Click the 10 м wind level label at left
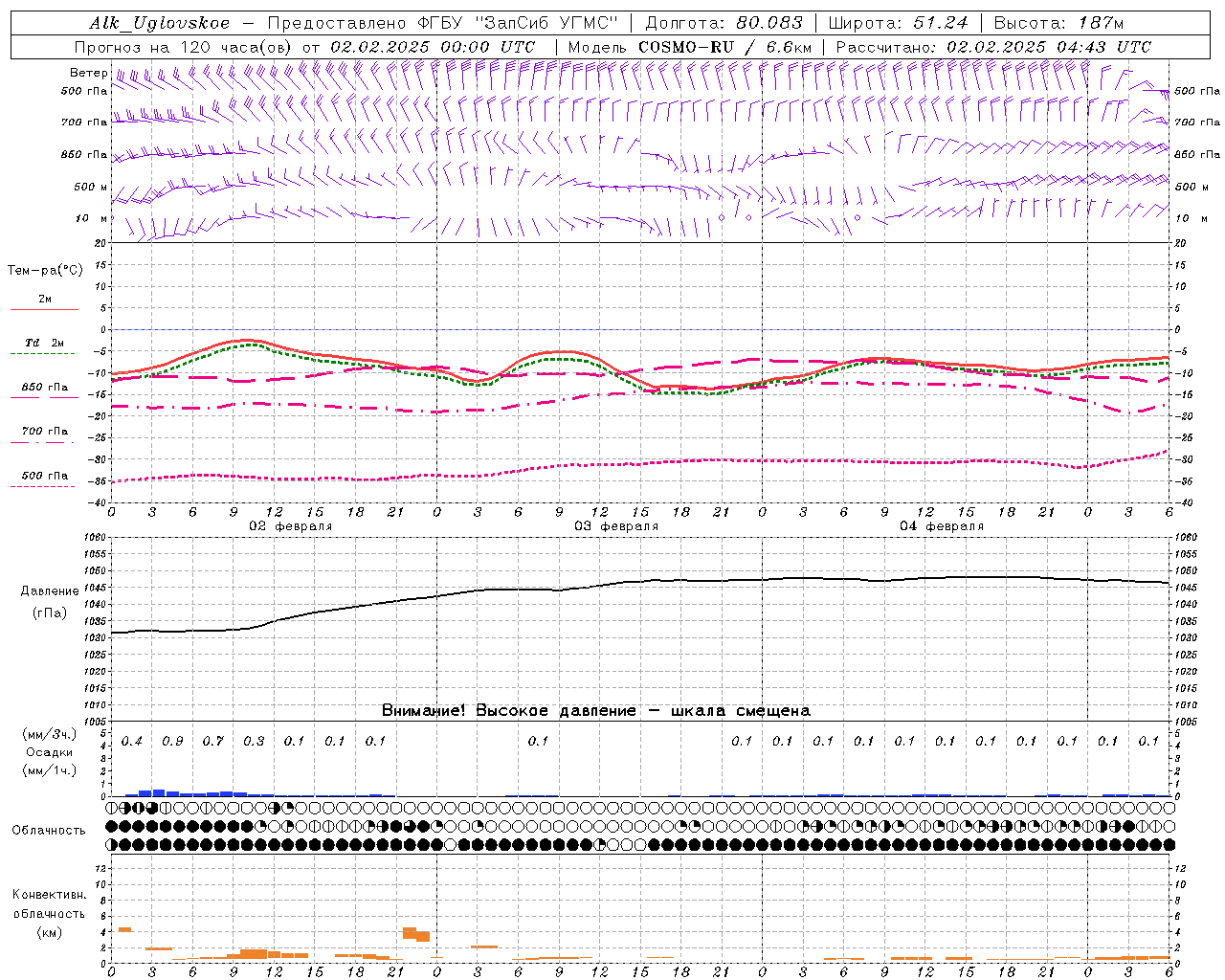The image size is (1225, 980). [x=92, y=218]
